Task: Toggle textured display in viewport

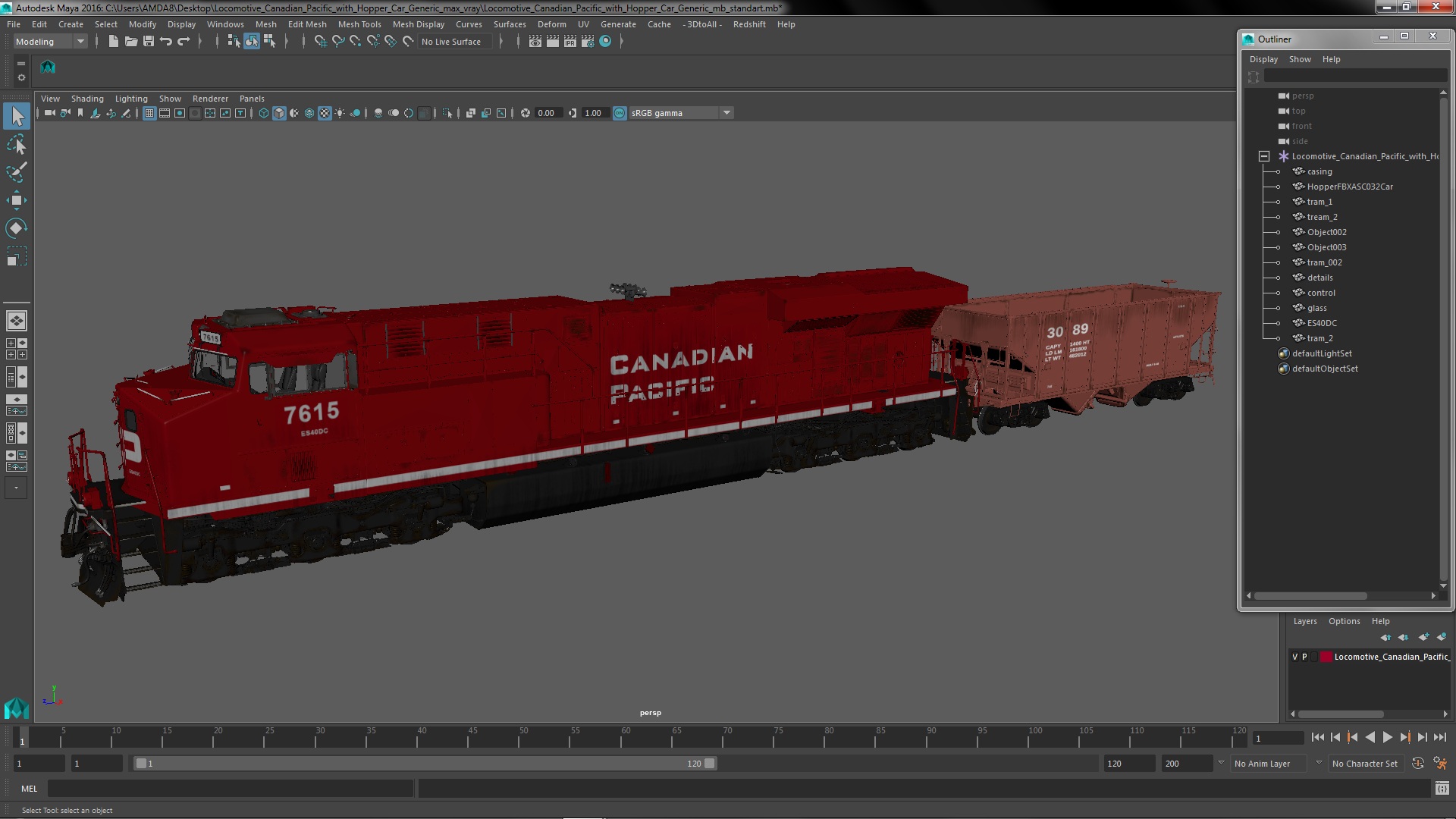Action: (325, 113)
